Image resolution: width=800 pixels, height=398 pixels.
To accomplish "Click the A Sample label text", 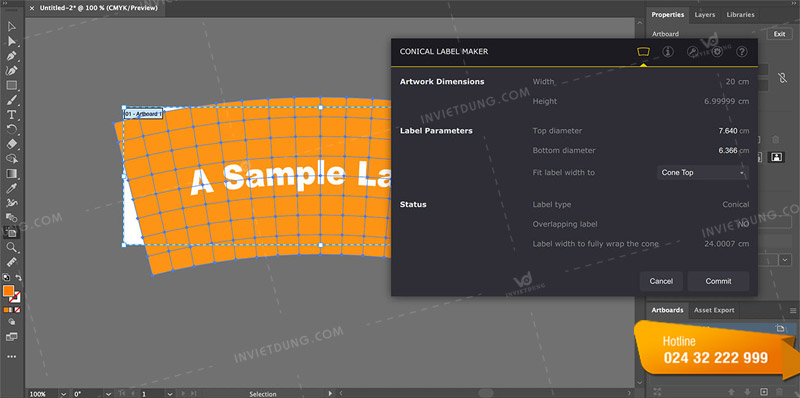I will pyautogui.click(x=291, y=177).
